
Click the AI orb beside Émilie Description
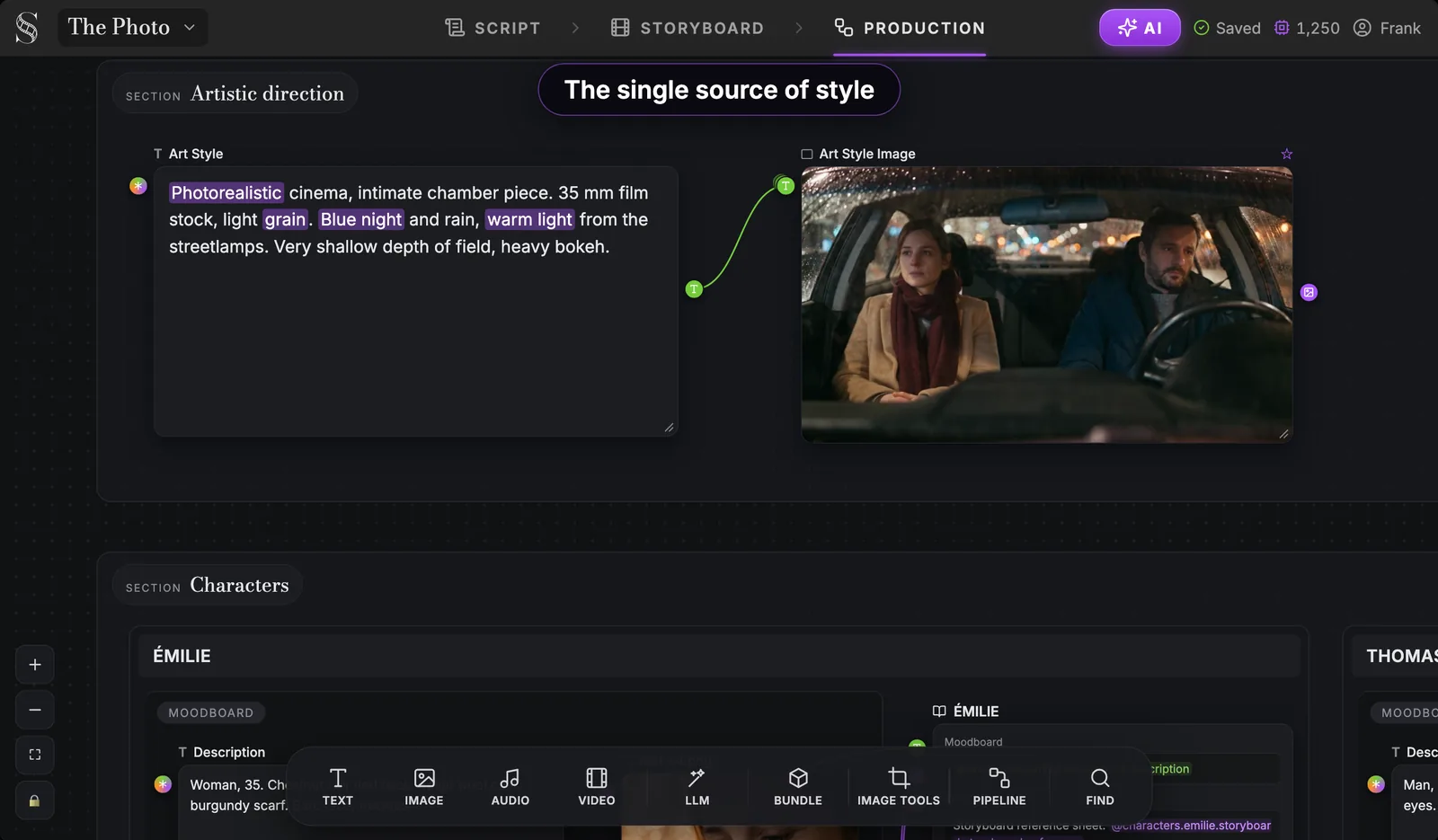tap(163, 784)
